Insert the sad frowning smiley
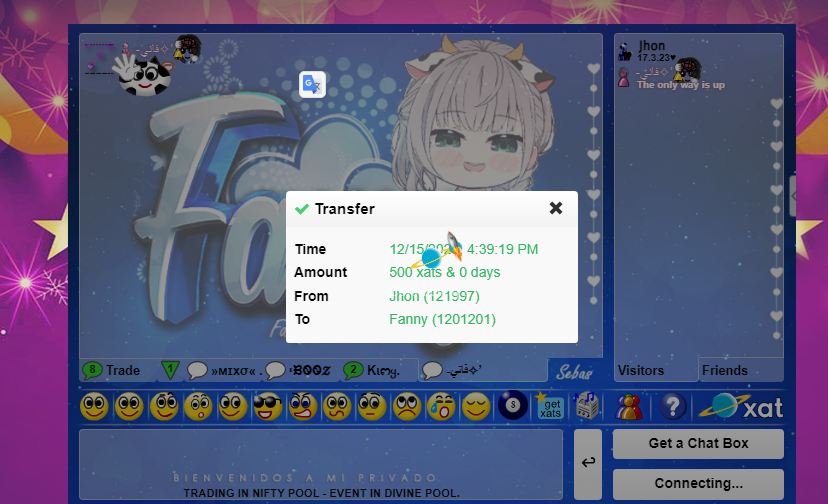828x504 pixels. (407, 407)
